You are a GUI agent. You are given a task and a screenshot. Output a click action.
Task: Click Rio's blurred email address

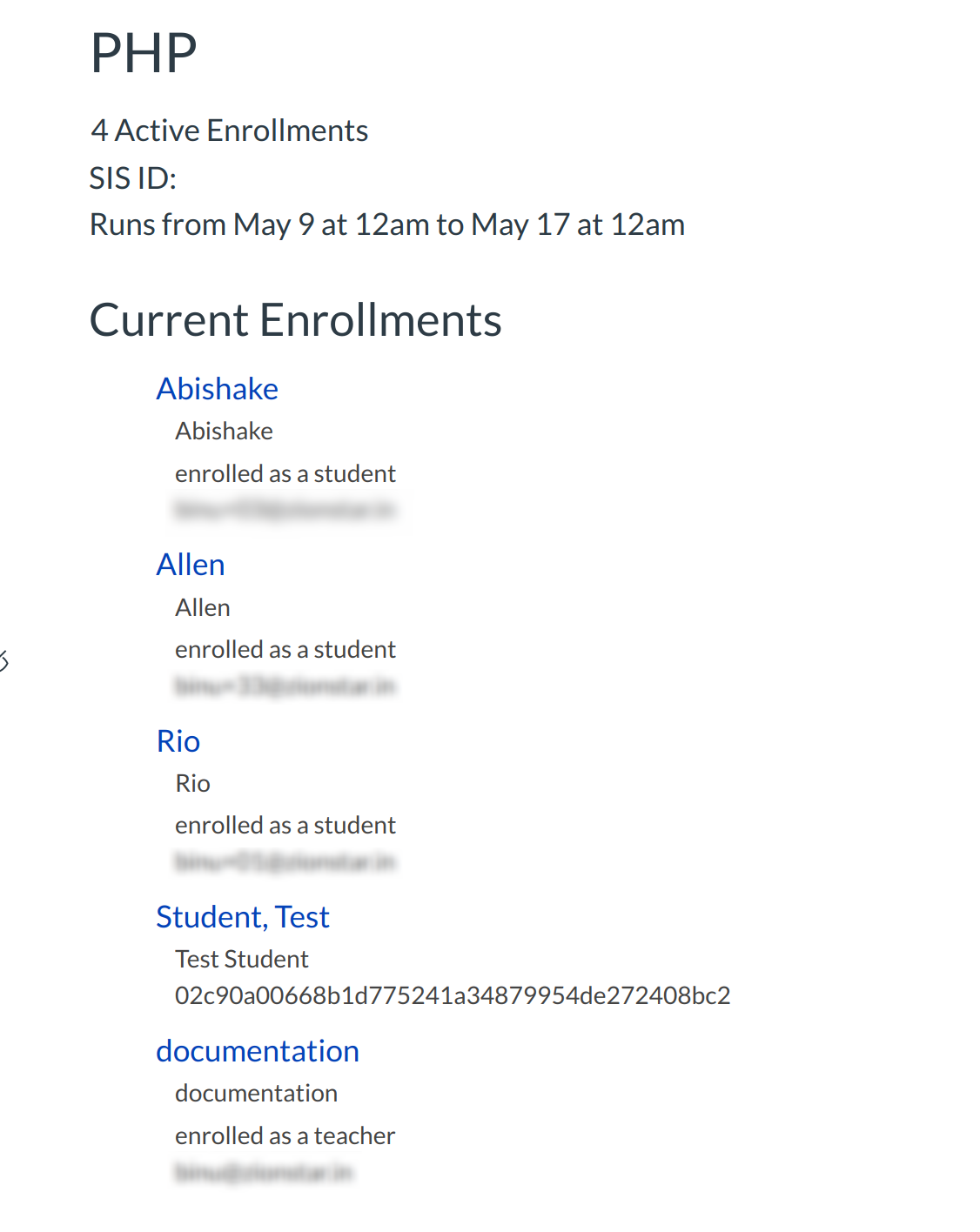click(x=285, y=862)
